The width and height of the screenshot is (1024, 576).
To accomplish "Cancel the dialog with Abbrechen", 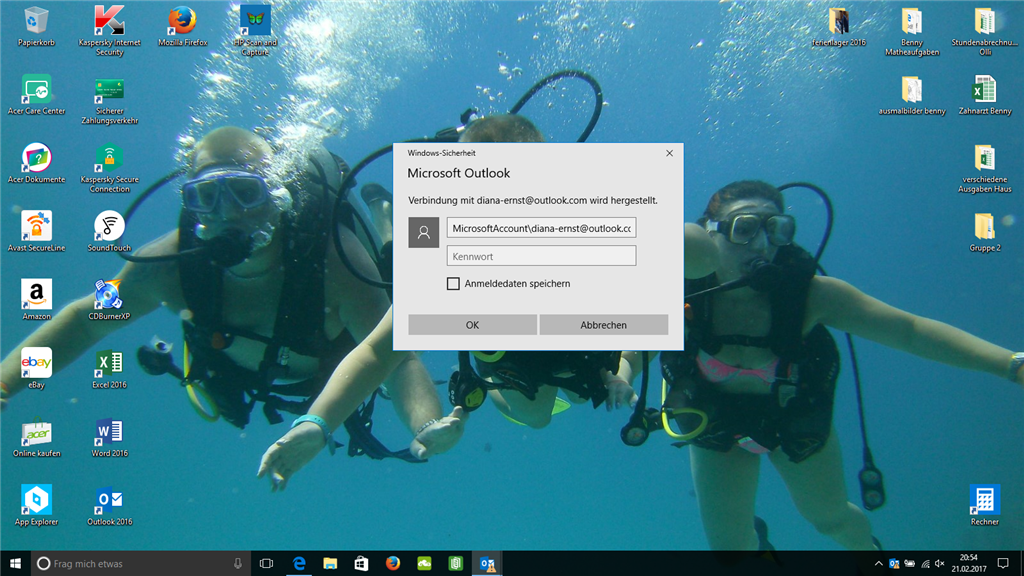I will pyautogui.click(x=603, y=325).
